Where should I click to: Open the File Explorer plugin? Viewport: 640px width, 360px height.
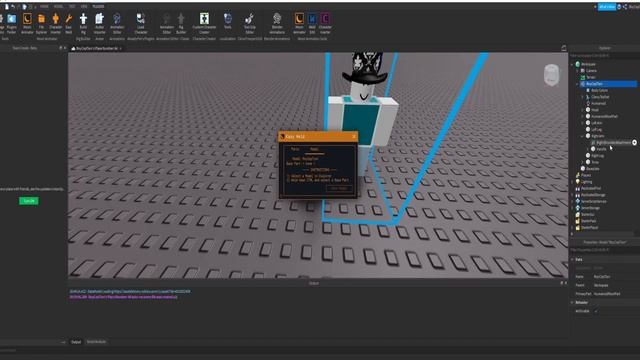[41, 24]
